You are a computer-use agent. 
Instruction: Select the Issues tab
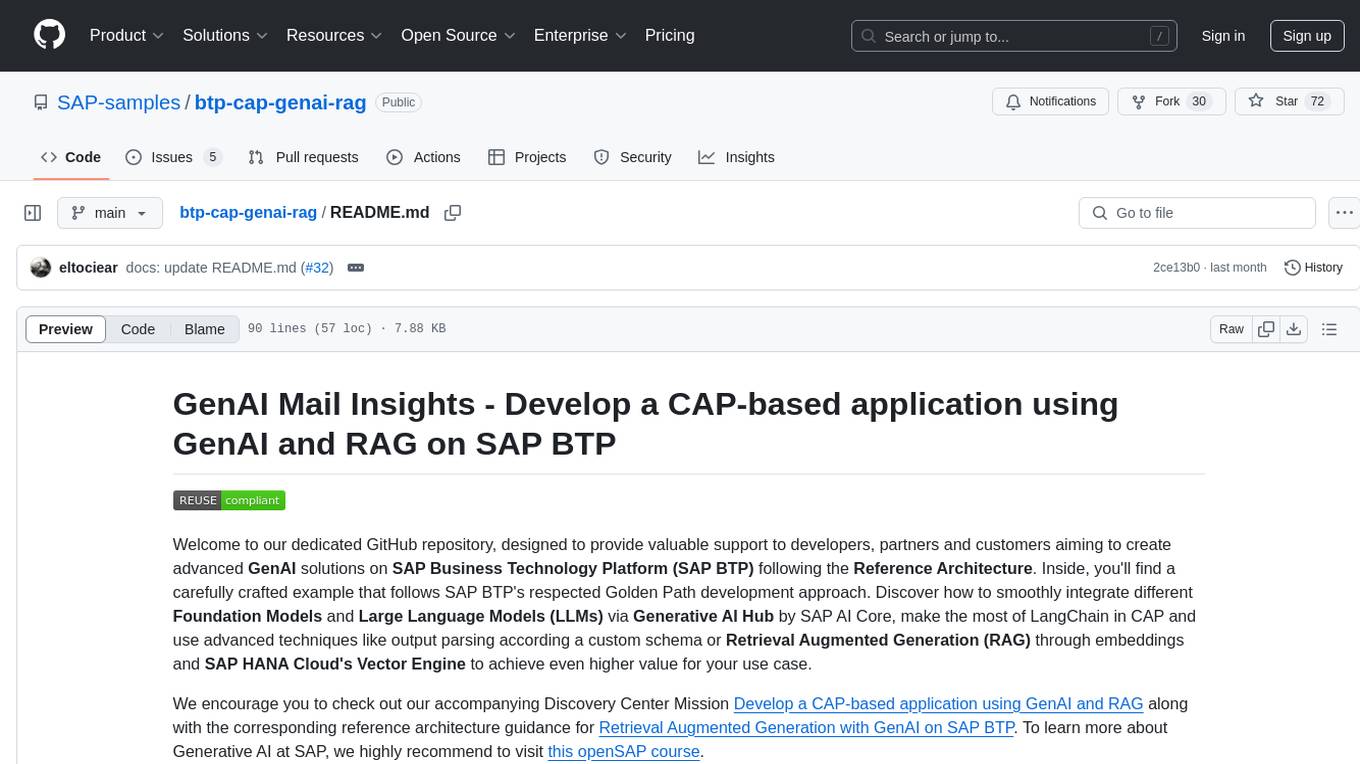tap(173, 157)
